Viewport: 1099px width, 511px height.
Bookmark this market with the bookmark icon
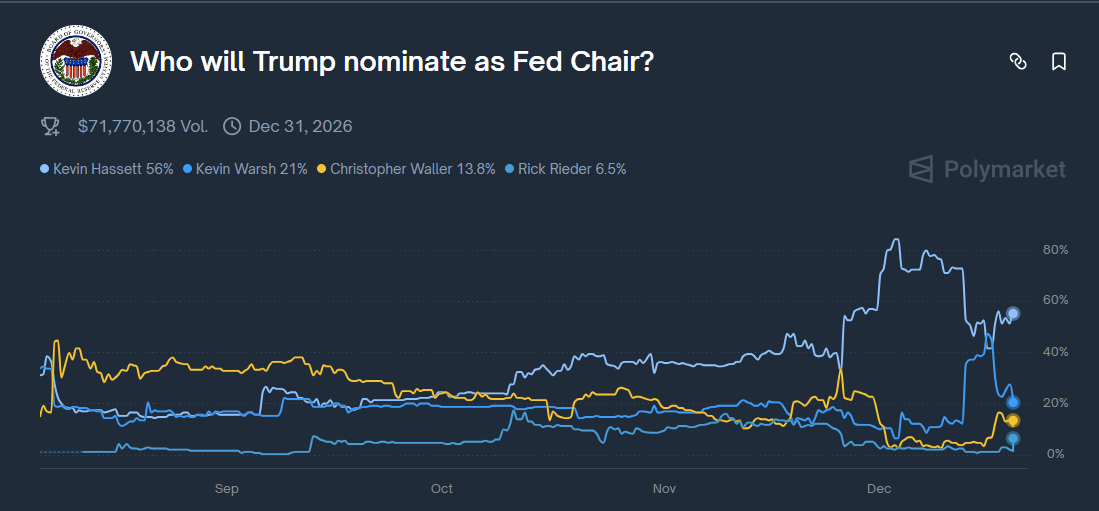[1059, 62]
